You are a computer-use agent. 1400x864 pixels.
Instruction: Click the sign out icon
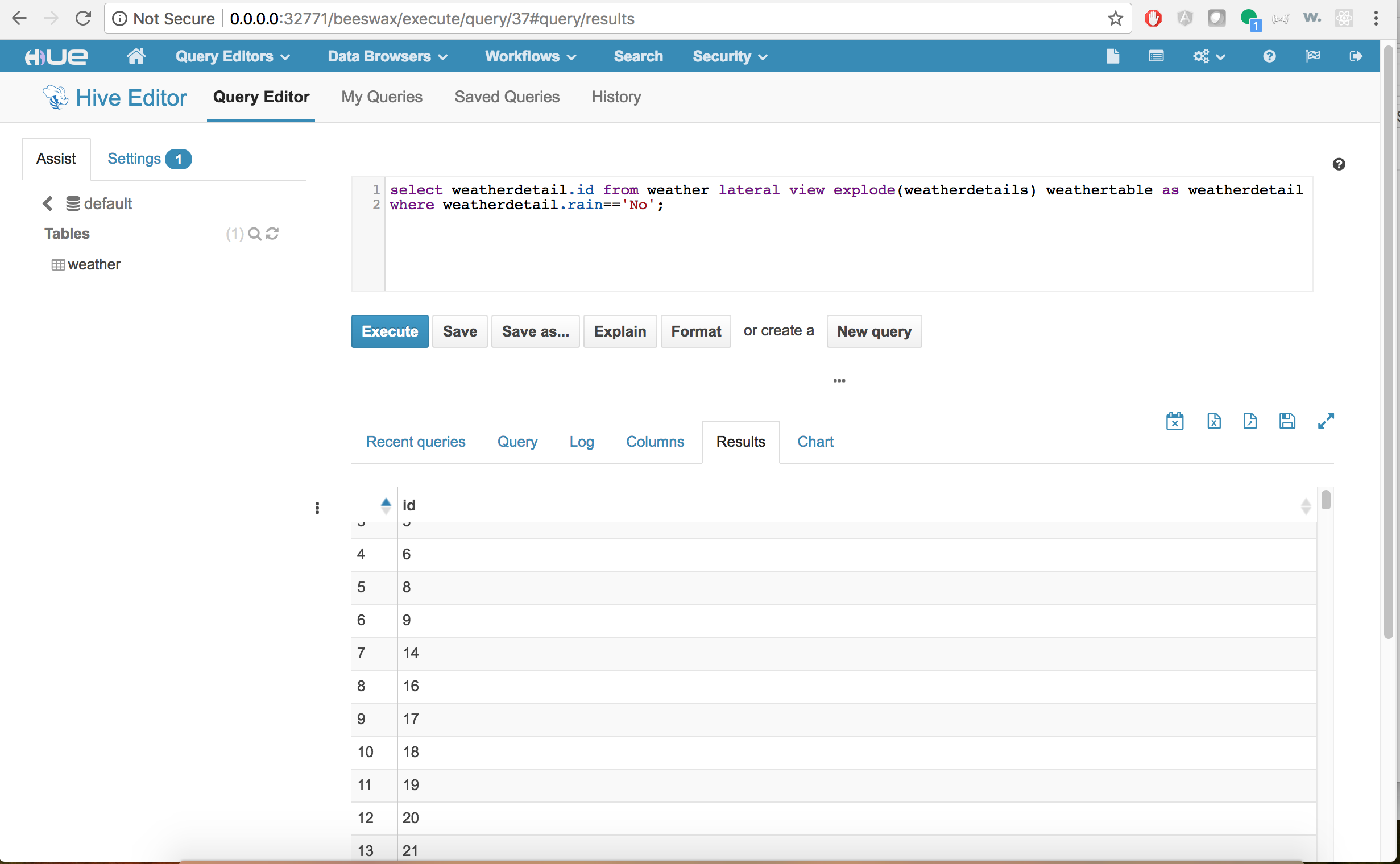[1356, 56]
